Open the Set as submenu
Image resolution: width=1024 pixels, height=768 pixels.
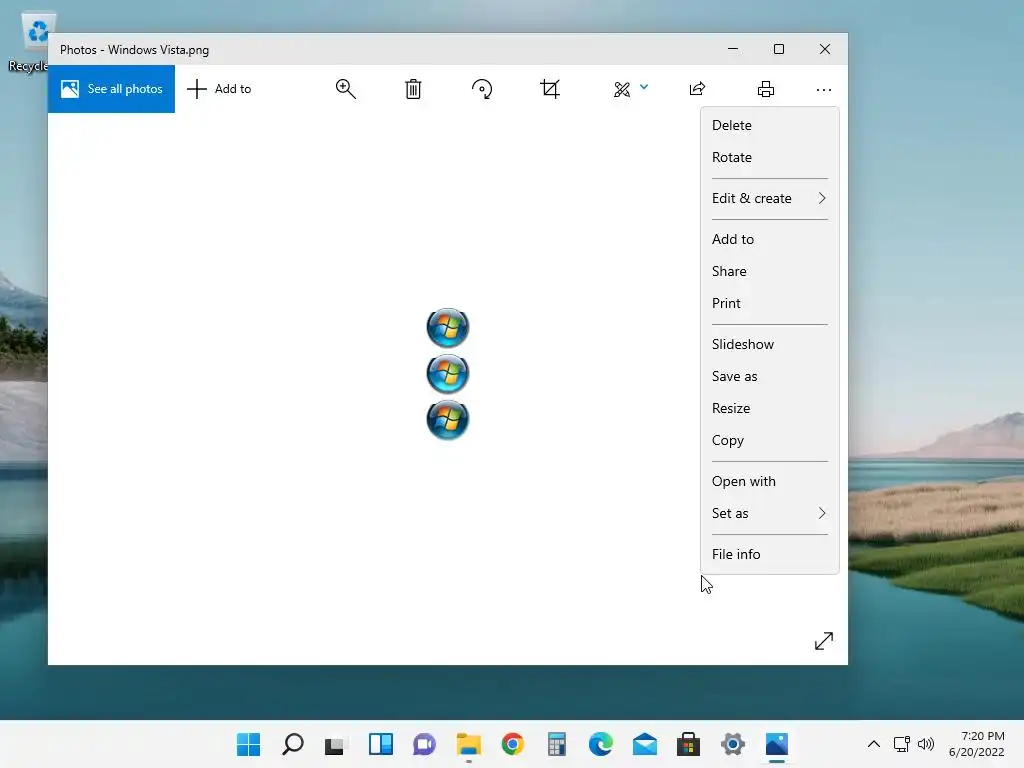coord(769,513)
